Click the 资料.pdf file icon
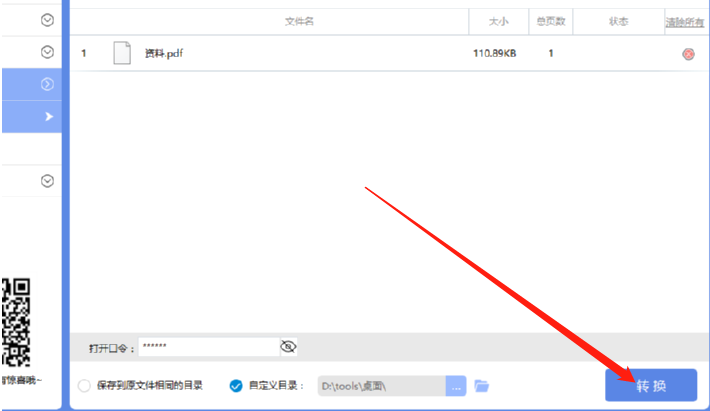 pos(122,53)
